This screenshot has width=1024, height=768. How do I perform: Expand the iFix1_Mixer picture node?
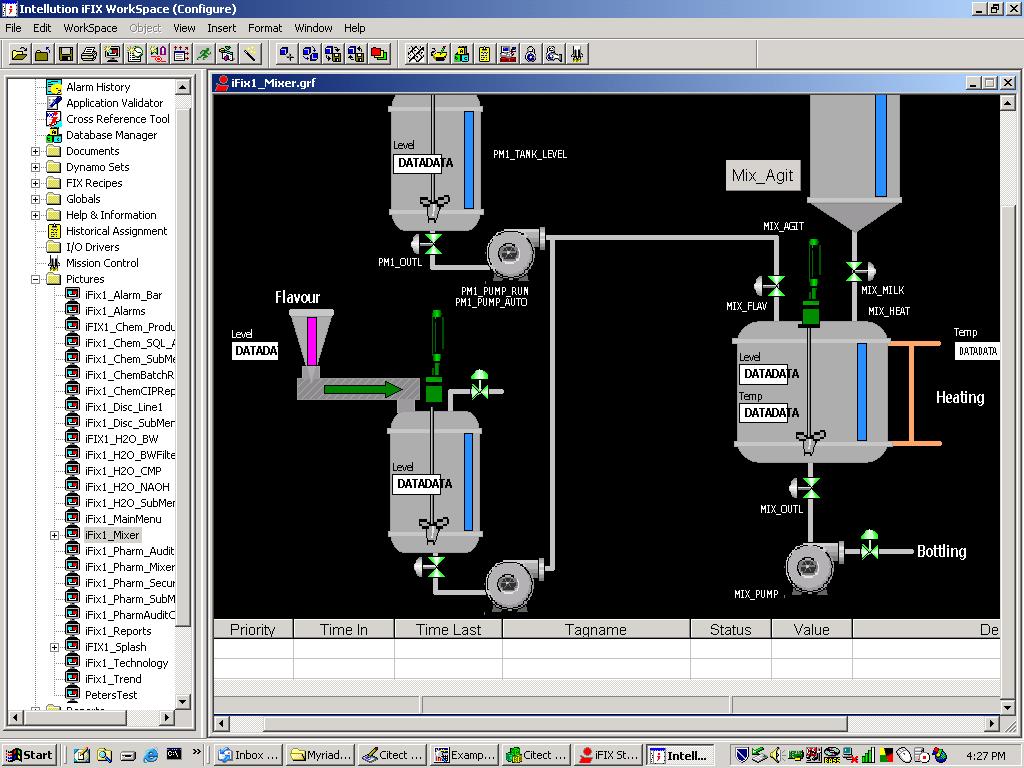pyautogui.click(x=55, y=536)
